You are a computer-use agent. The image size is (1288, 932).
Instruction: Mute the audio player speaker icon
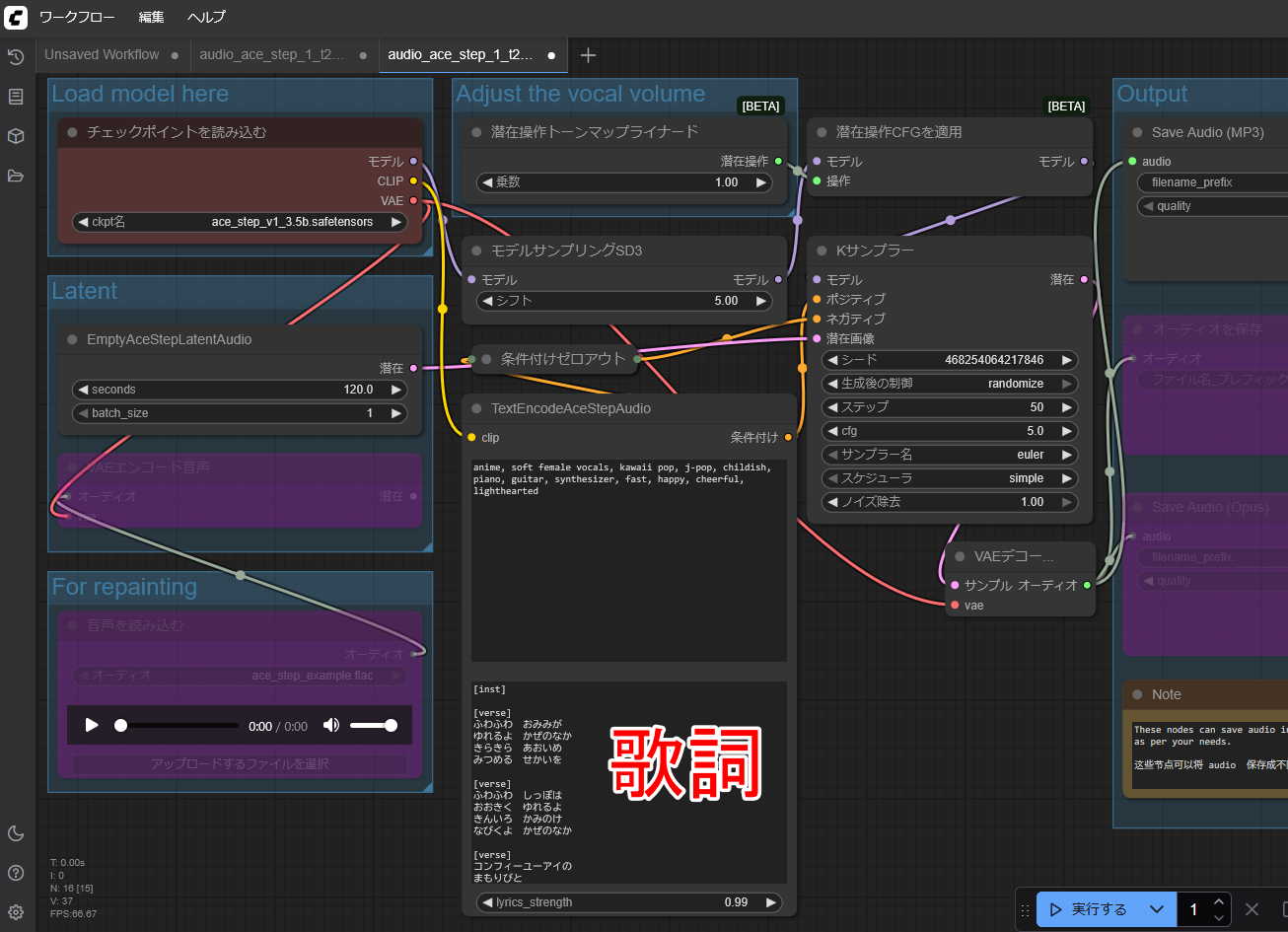click(331, 725)
